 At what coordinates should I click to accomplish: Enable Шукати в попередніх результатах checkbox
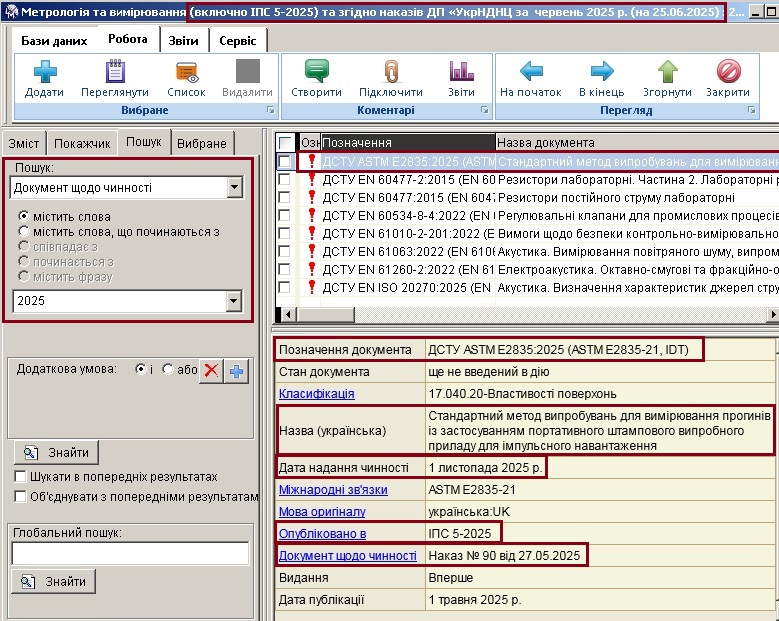(x=20, y=476)
